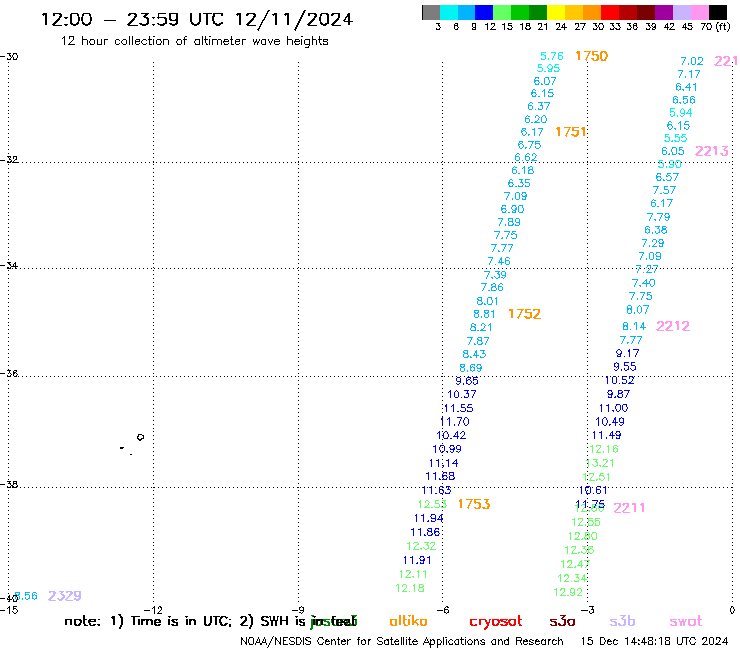Screen dimensions: 740x650
Task: Click the wave height value '6.90'
Action: click(512, 209)
